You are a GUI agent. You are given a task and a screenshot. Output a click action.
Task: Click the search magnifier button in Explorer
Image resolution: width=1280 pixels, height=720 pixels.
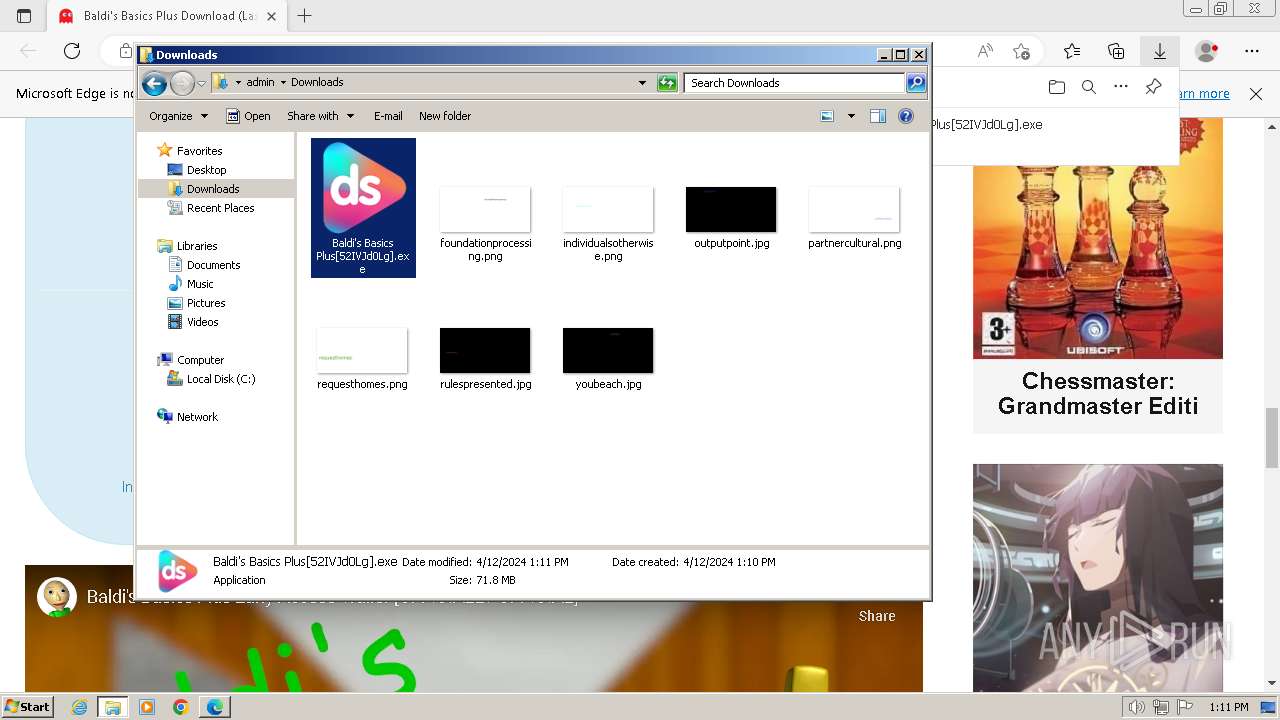(x=916, y=83)
